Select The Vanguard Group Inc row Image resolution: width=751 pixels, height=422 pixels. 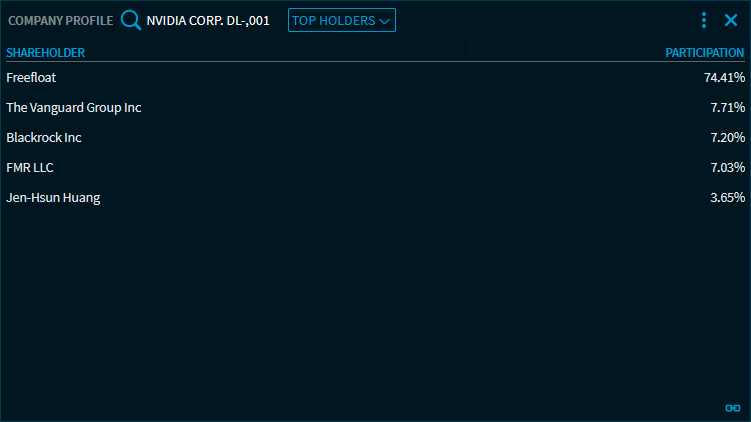point(74,107)
